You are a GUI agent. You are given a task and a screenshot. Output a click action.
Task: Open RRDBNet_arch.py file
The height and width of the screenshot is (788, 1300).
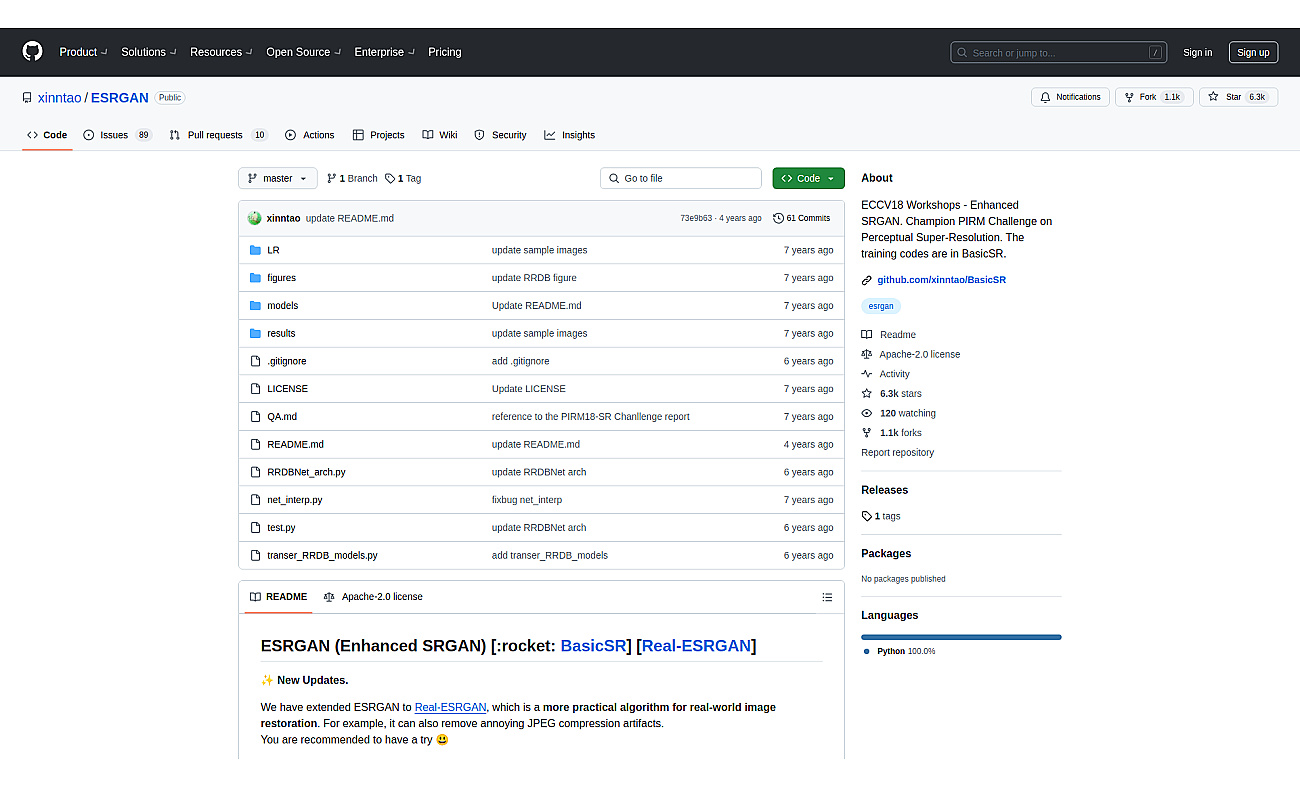click(306, 472)
